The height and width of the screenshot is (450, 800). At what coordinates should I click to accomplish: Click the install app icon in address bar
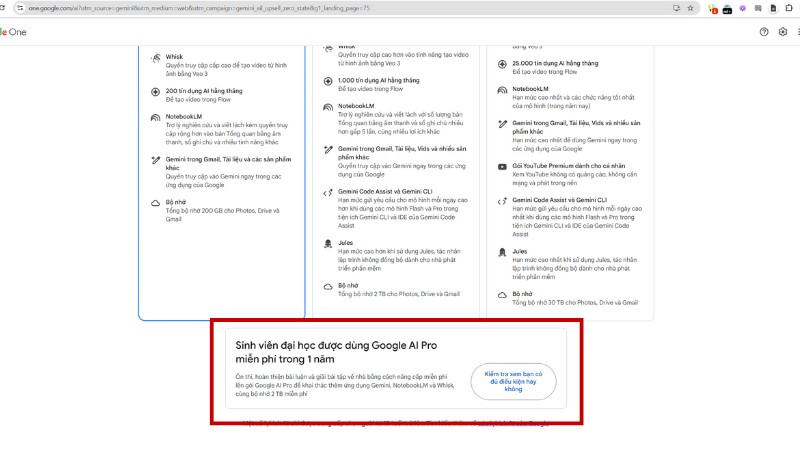[x=676, y=8]
